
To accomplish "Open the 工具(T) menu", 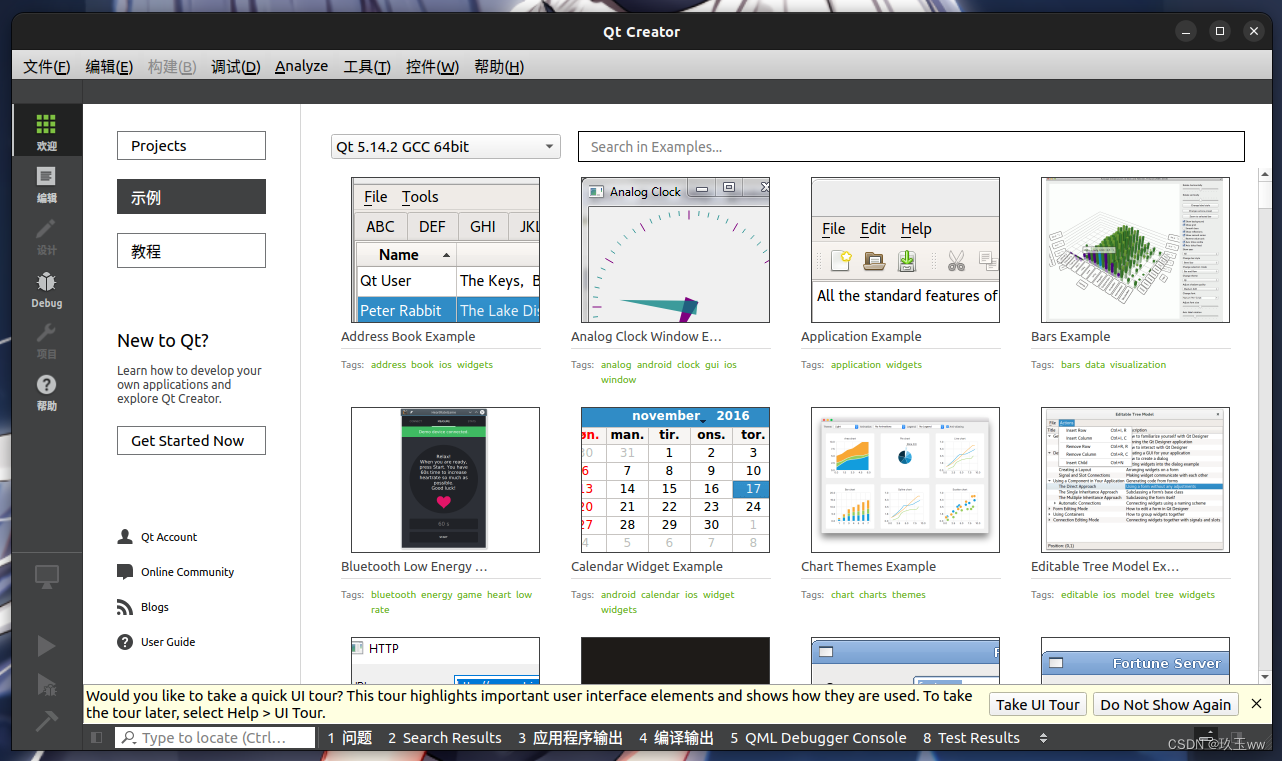I will point(367,66).
